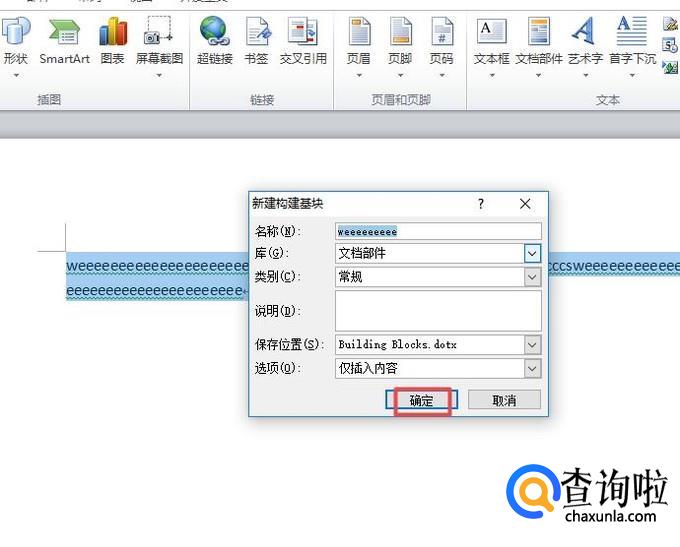Click inside the 说明 description box

pos(438,310)
